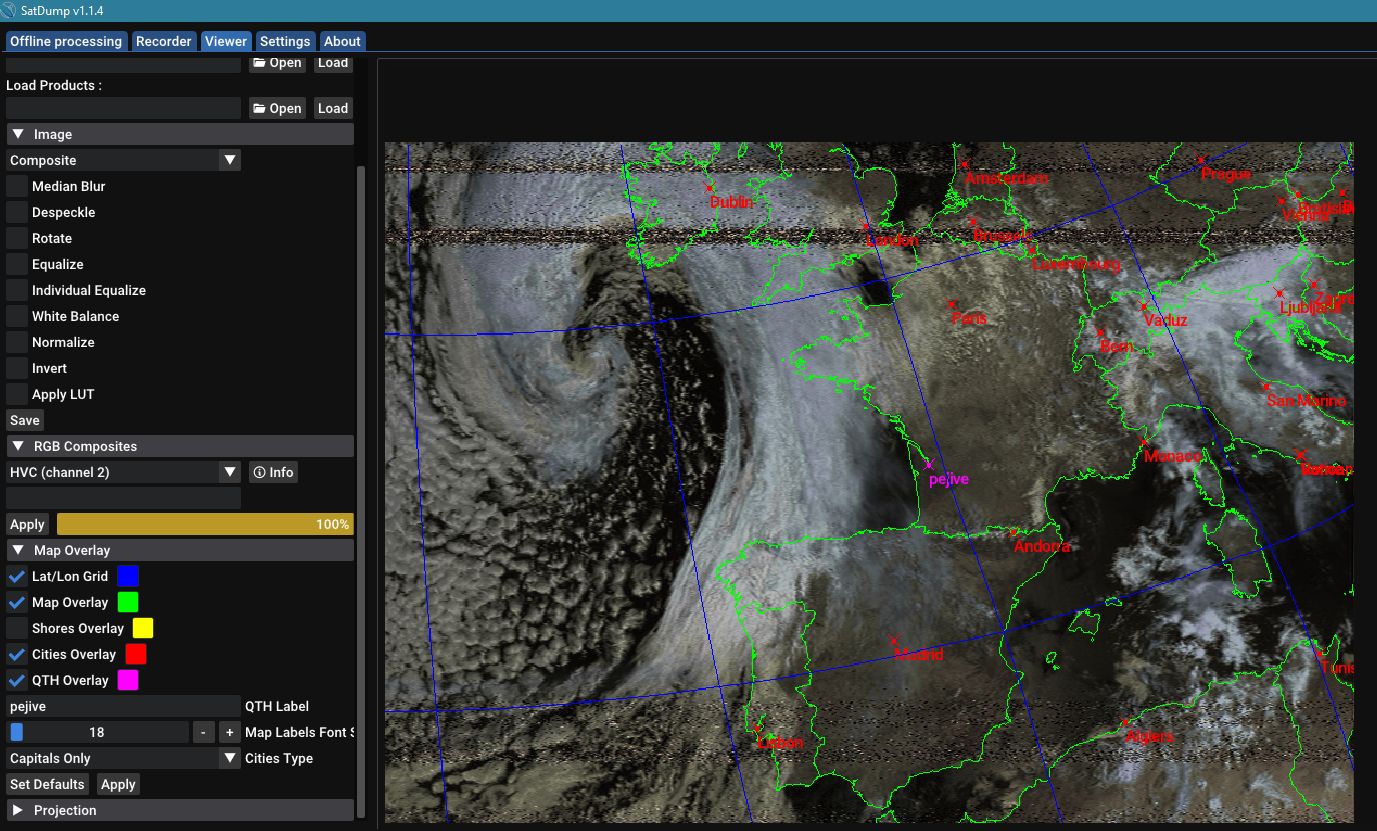Image resolution: width=1377 pixels, height=831 pixels.
Task: Disable the Lat/Lon Grid overlay checkbox
Action: [17, 576]
